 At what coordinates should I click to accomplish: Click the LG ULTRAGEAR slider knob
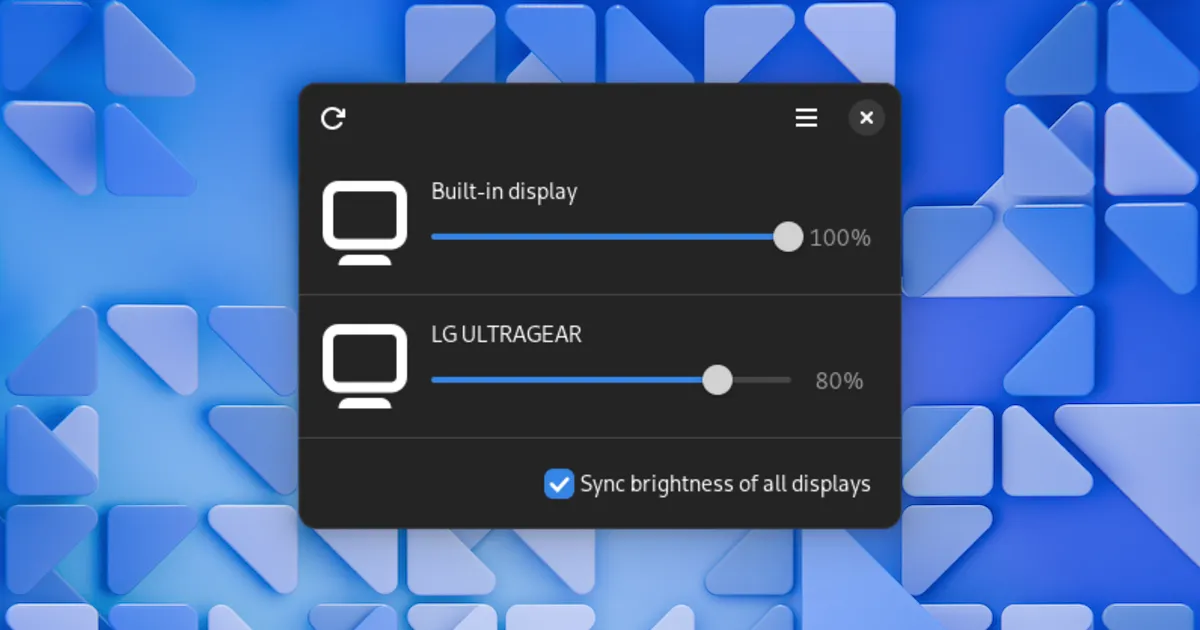pyautogui.click(x=717, y=380)
